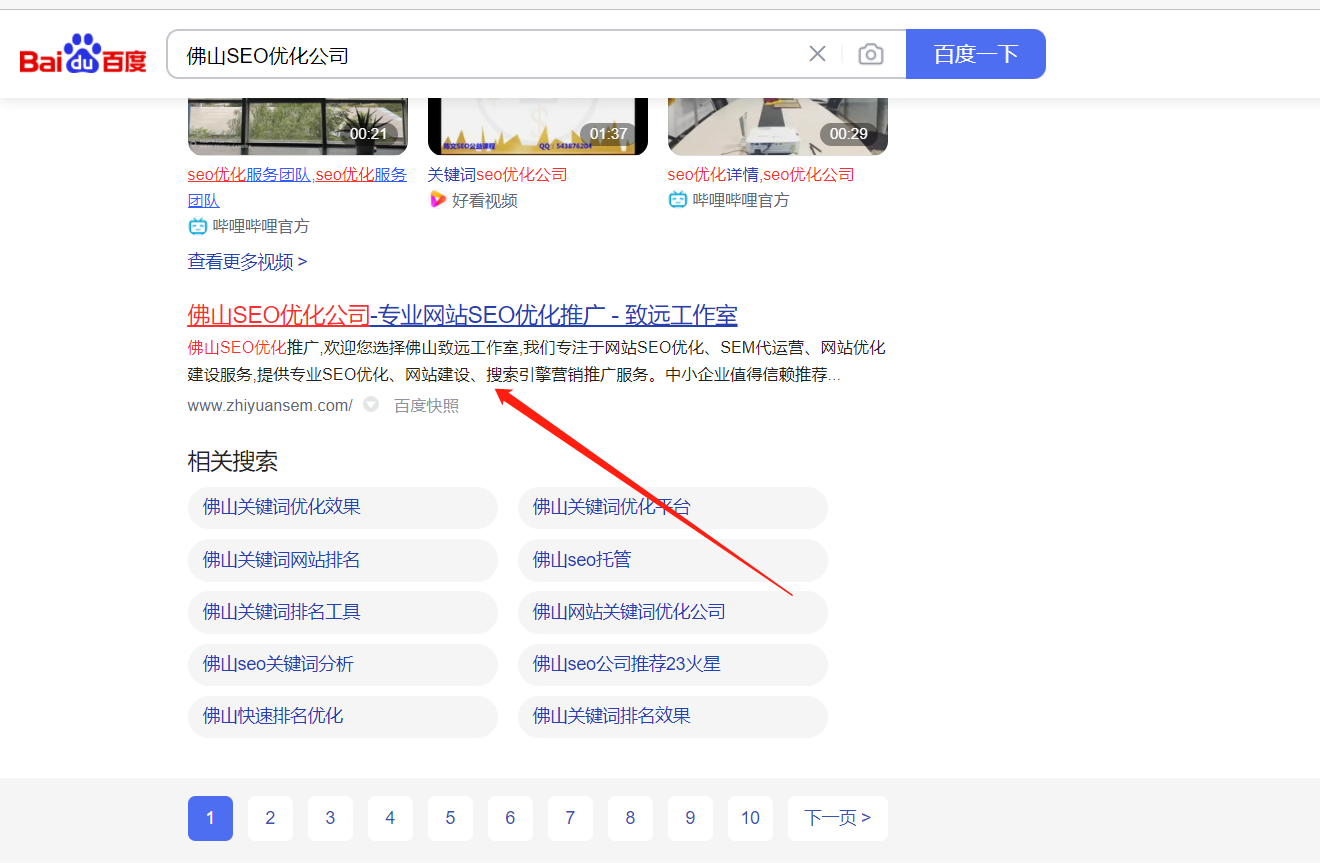Click the 百度一下 search button

pos(976,54)
